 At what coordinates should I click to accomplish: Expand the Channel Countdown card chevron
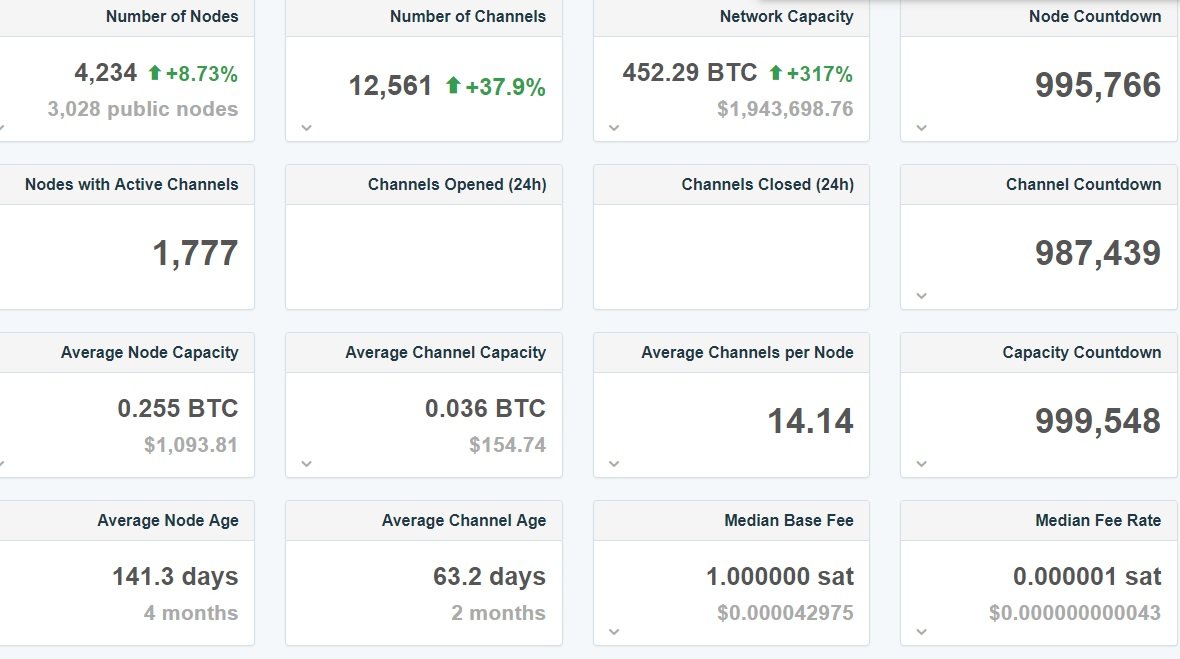pyautogui.click(x=922, y=295)
